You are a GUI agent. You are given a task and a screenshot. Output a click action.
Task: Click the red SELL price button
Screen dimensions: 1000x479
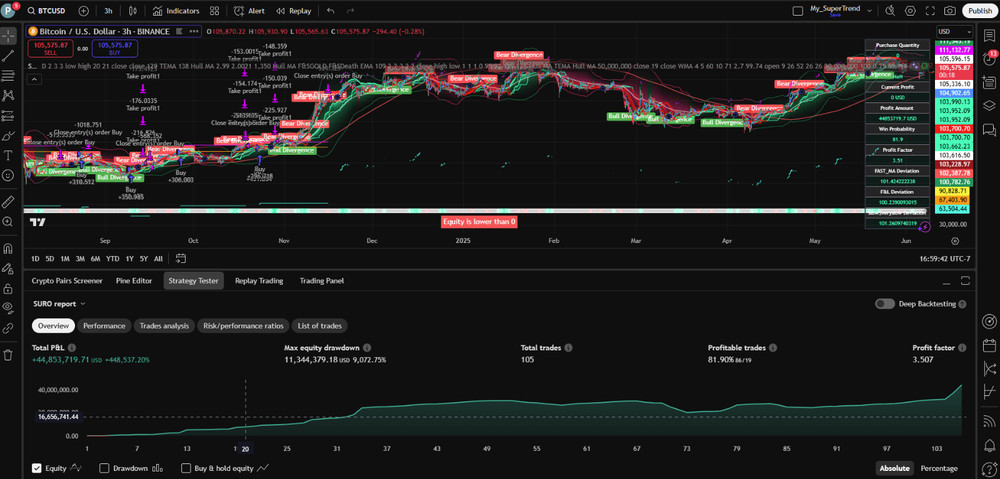48,48
